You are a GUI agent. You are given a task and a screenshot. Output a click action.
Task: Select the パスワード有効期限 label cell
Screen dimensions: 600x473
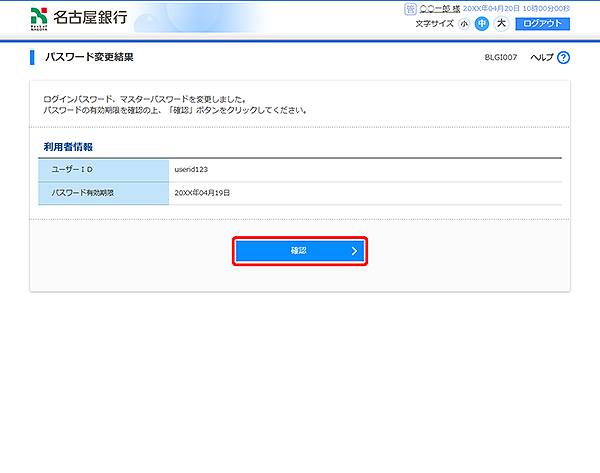(103, 192)
